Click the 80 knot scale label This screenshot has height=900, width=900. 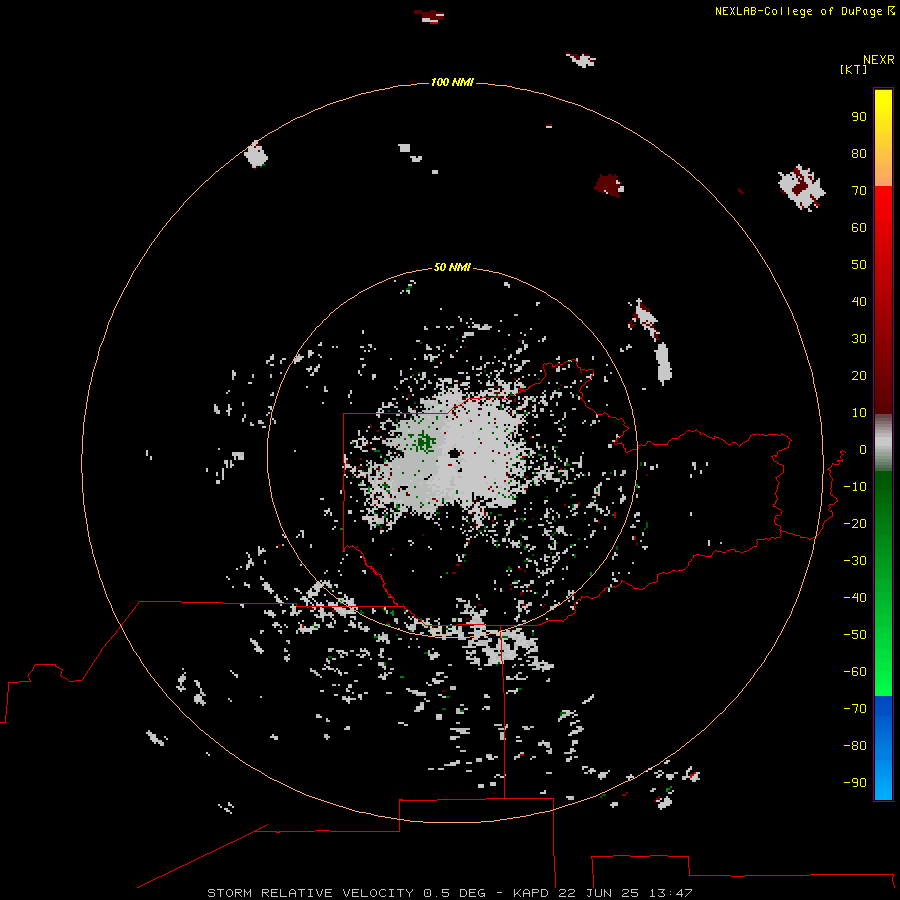click(859, 153)
